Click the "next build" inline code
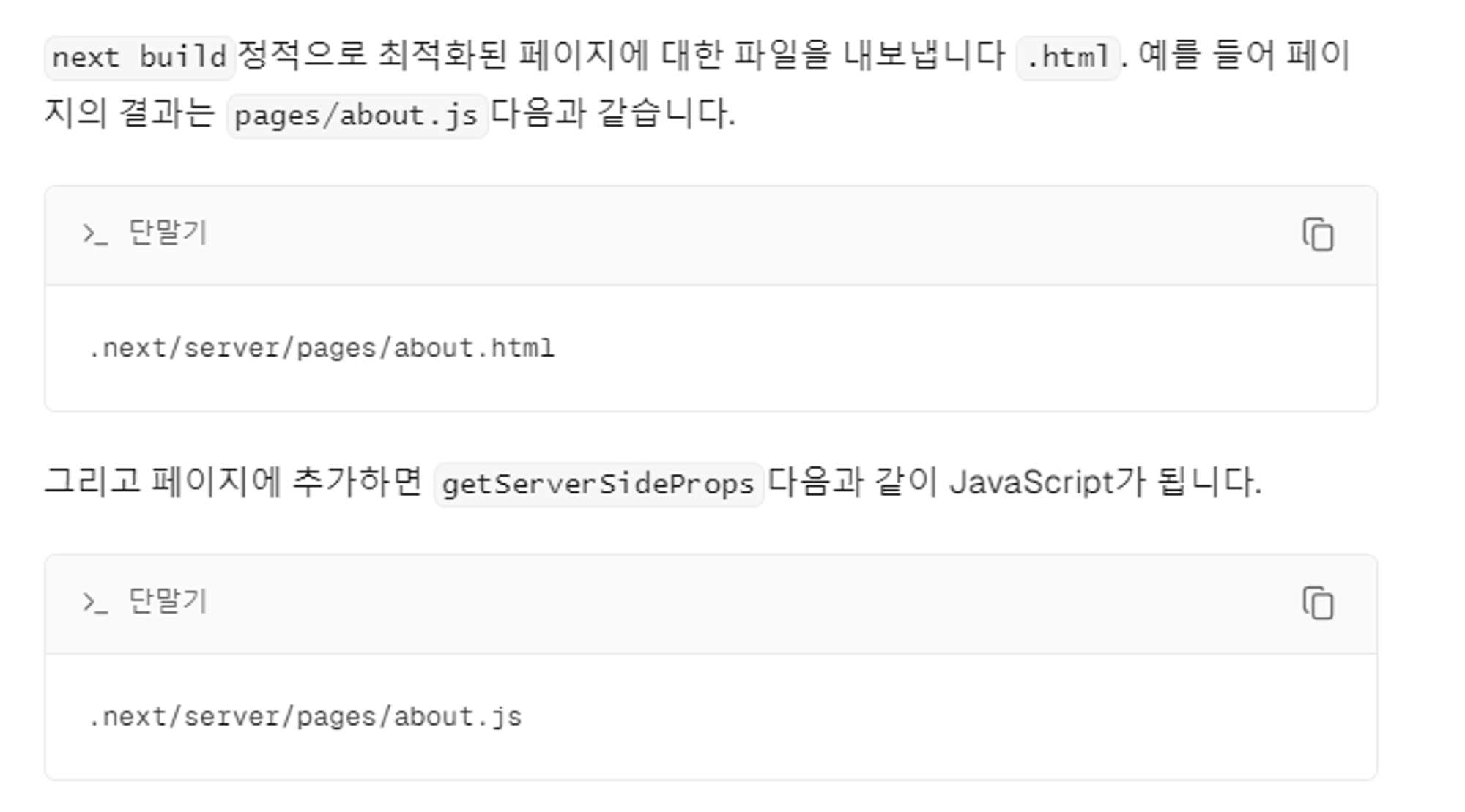The height and width of the screenshot is (812, 1465). coord(139,57)
